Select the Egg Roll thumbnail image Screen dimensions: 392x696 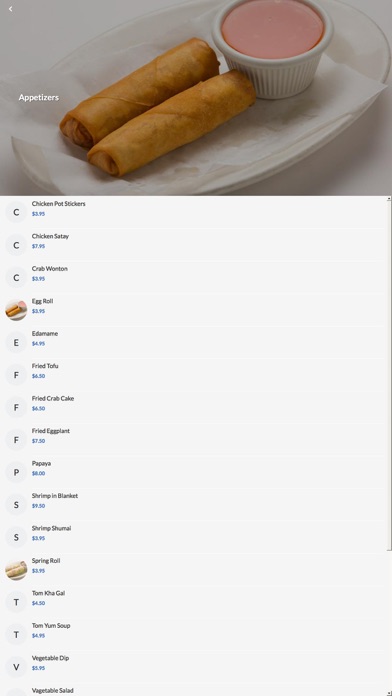coord(16,310)
